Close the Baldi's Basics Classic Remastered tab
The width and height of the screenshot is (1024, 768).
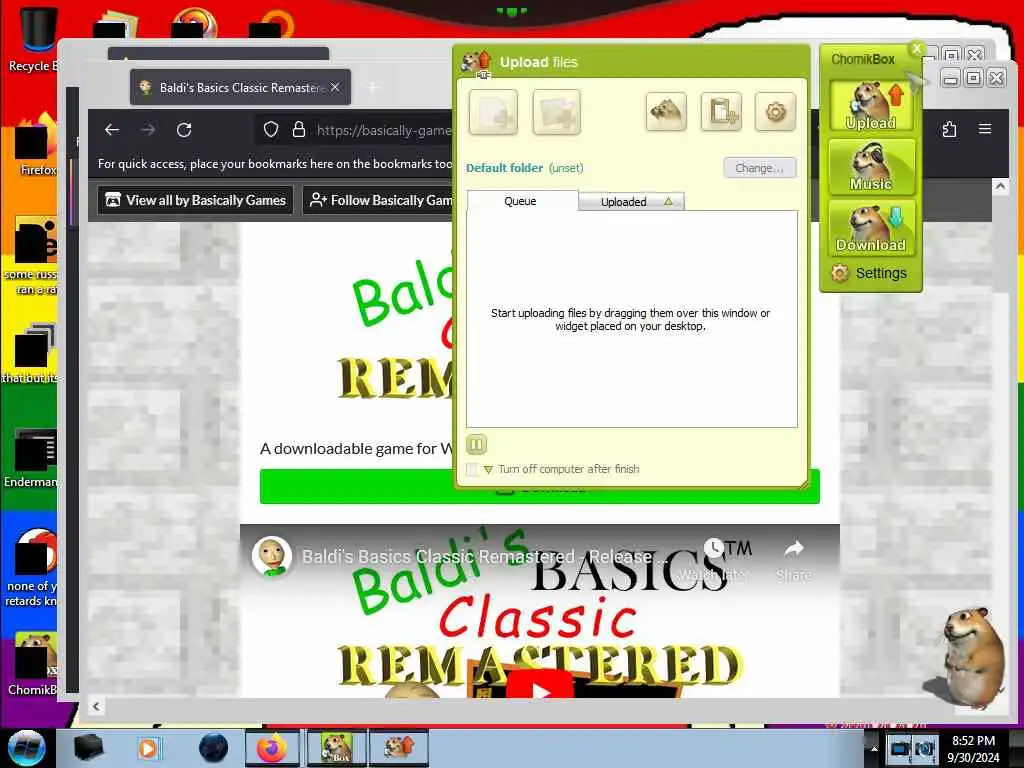335,87
